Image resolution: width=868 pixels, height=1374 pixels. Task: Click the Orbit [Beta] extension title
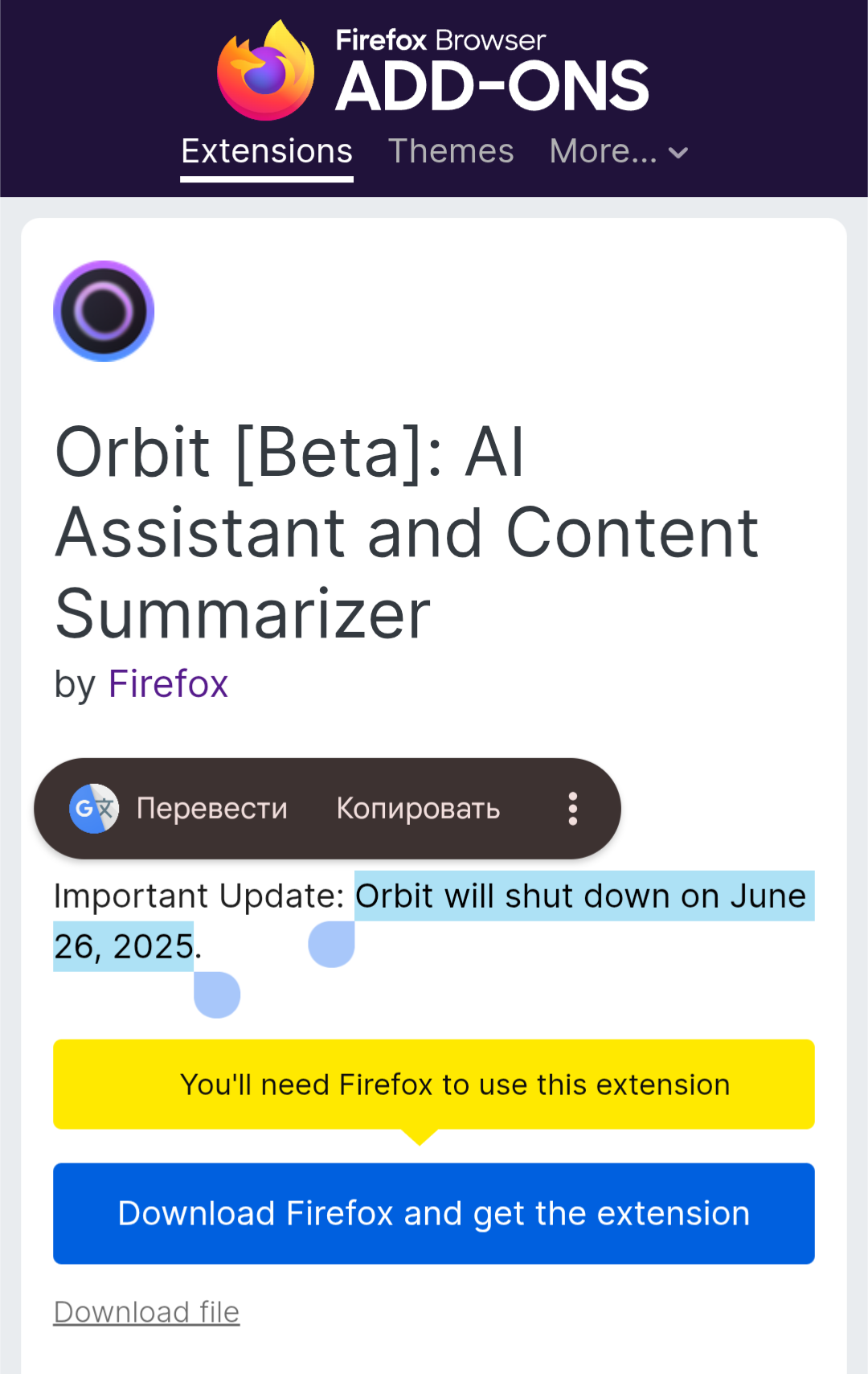(406, 532)
